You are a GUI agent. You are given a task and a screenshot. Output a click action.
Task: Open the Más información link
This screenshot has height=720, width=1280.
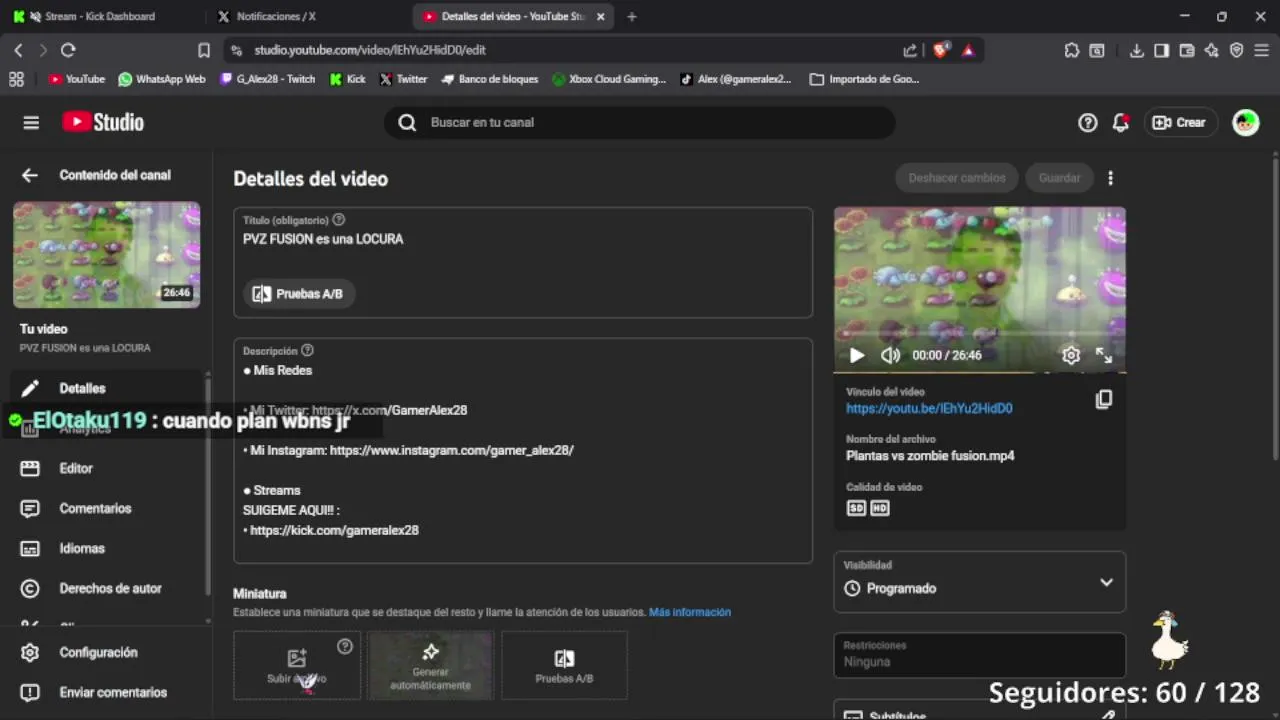click(690, 612)
